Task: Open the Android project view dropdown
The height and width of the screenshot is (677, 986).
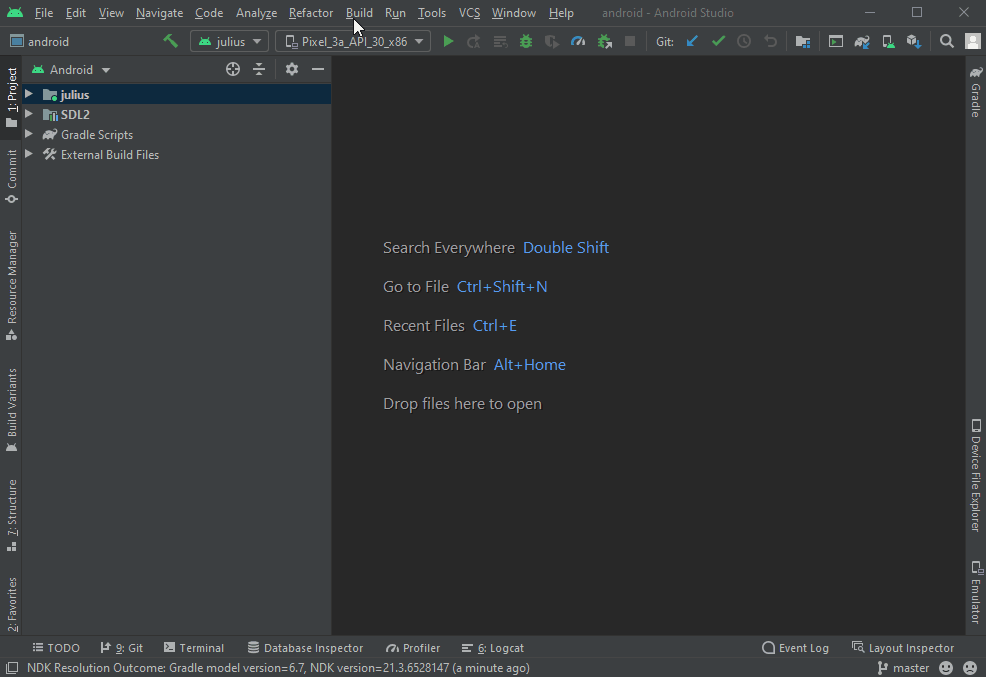Action: (x=71, y=70)
